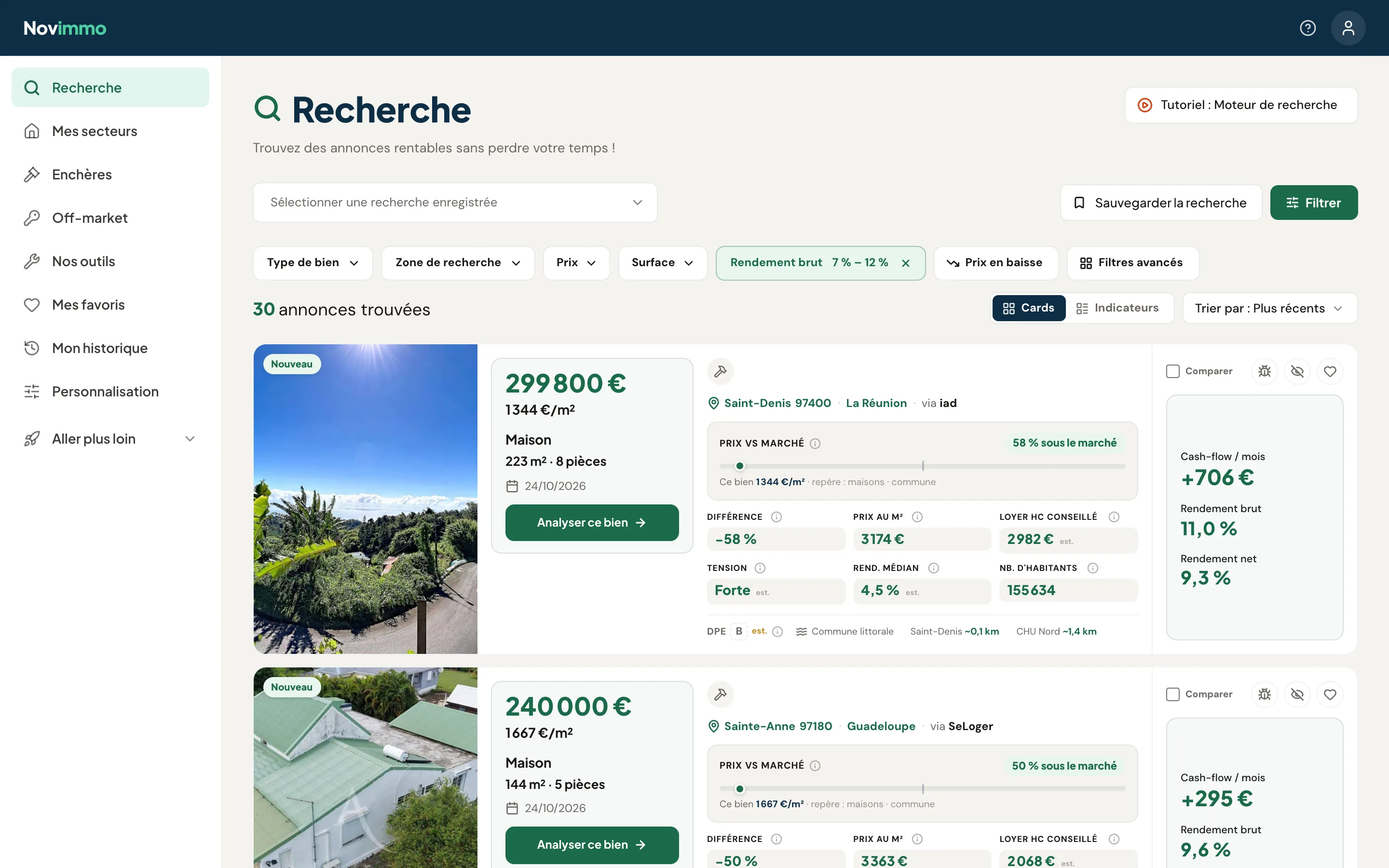Click the auction gavel icon on Sainte-Anne listing

tap(721, 694)
